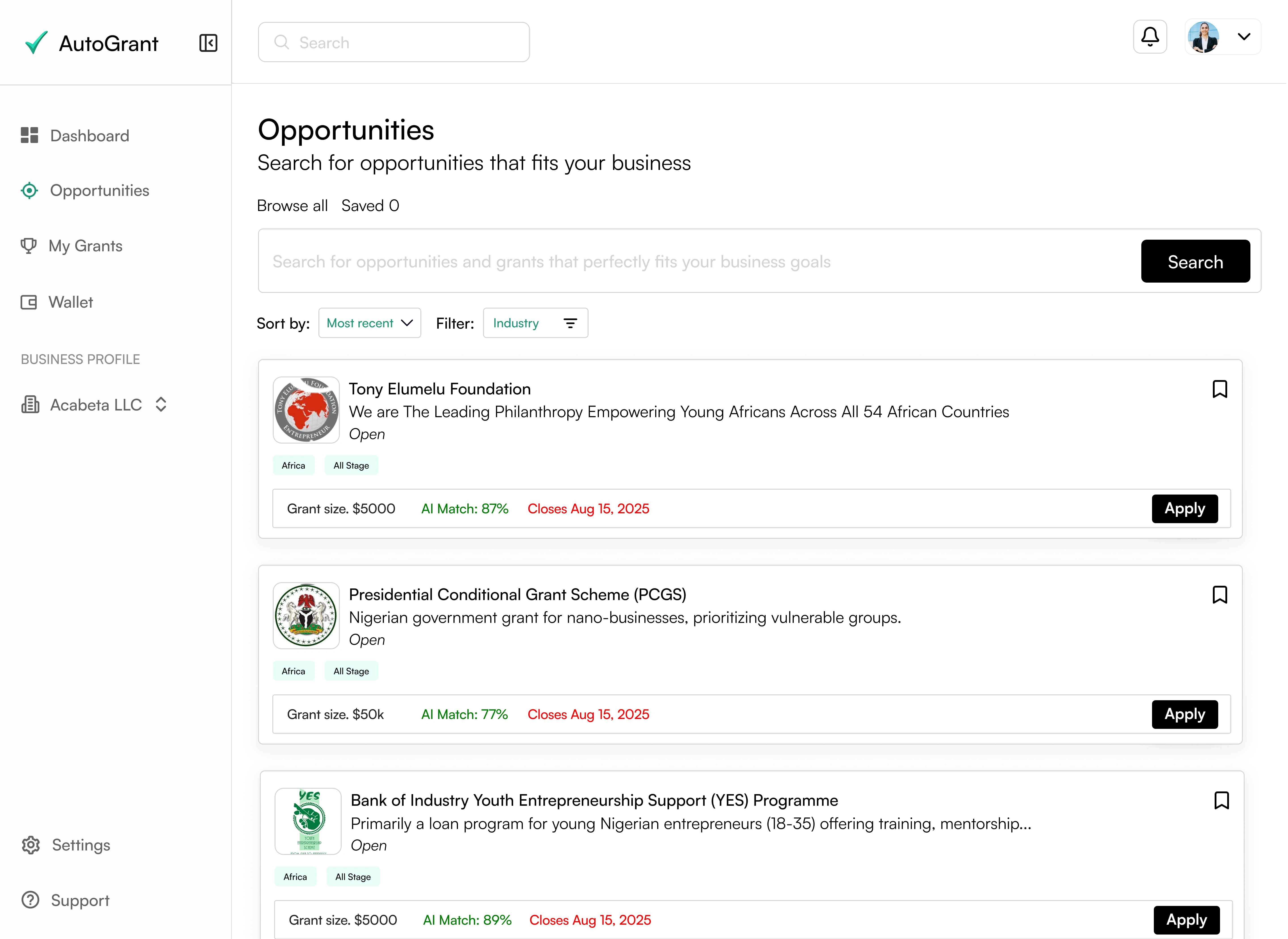Open Bank of Industry YES Programme title
This screenshot has width=1288, height=939.
(595, 800)
